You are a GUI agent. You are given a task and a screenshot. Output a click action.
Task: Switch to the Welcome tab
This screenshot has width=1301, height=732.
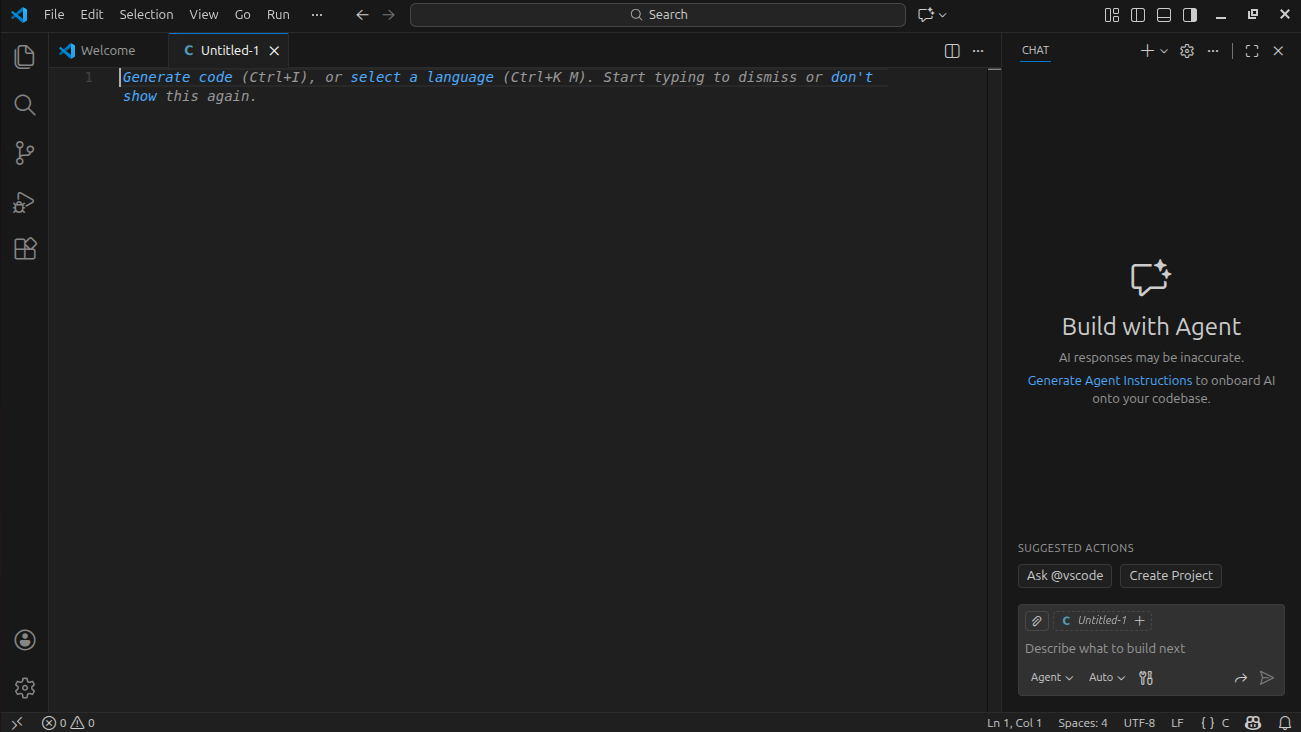click(x=107, y=51)
